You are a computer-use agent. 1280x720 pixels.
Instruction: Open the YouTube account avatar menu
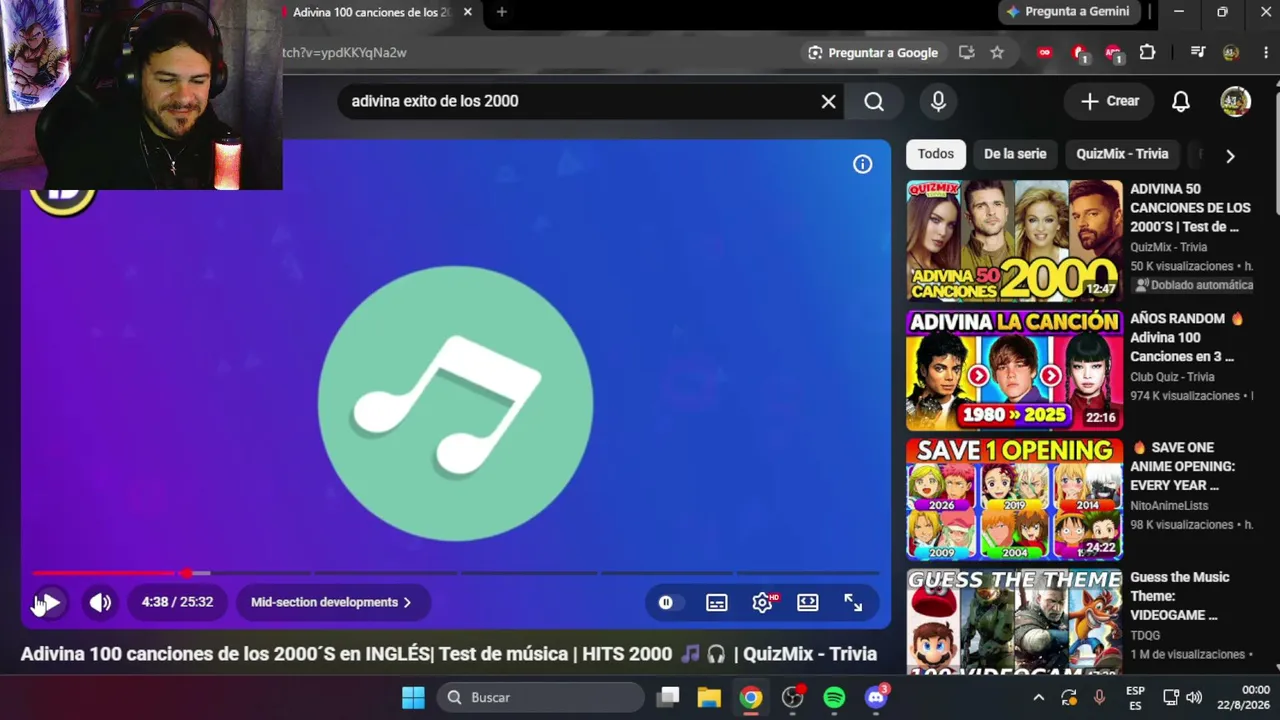point(1236,101)
